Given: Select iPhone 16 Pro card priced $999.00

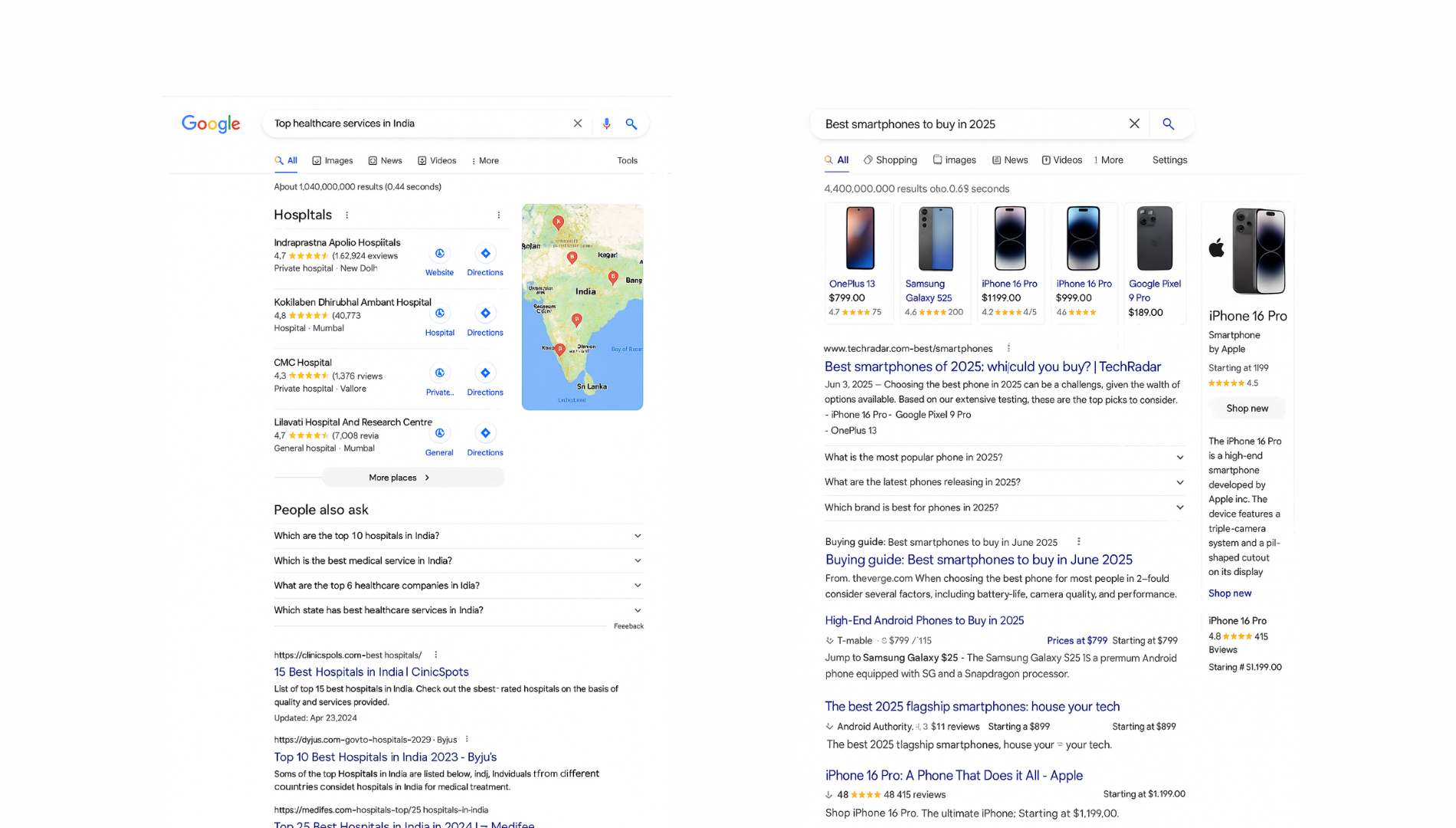Looking at the screenshot, I should point(1084,263).
